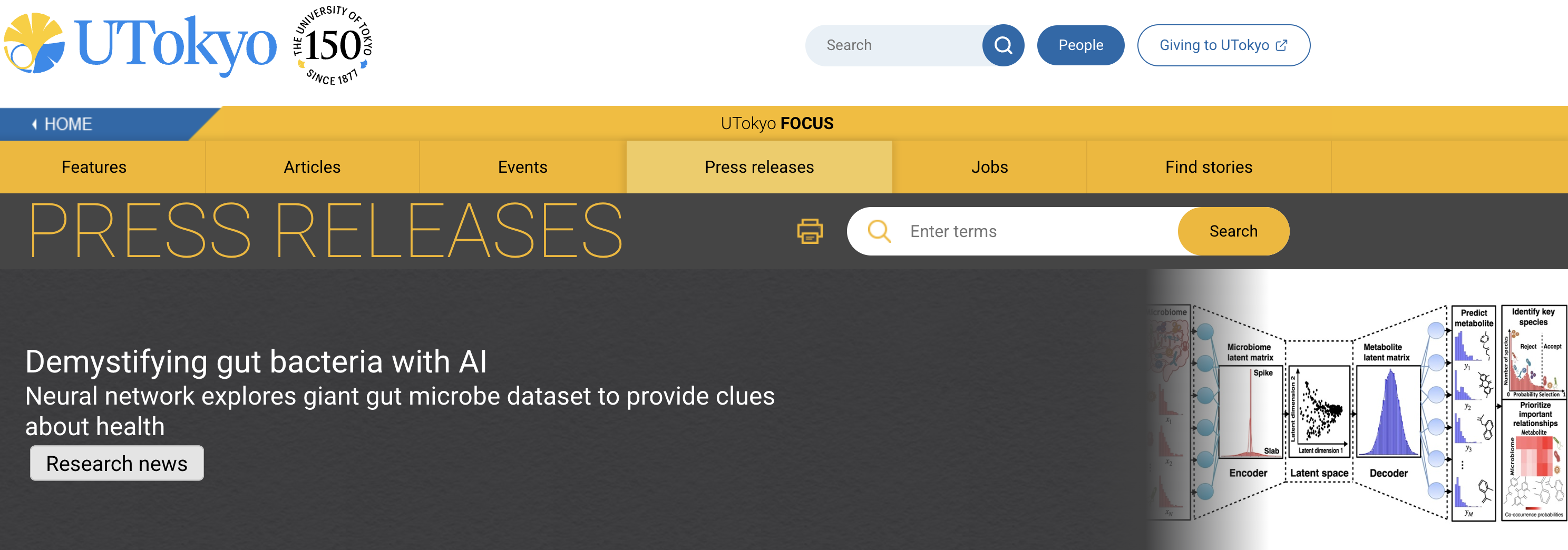Select the Press releases tab

pos(759,168)
